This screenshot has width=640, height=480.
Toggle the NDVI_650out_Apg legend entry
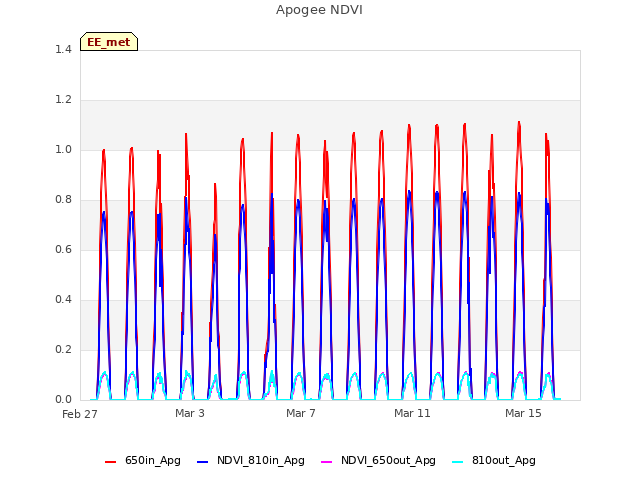click(x=378, y=461)
